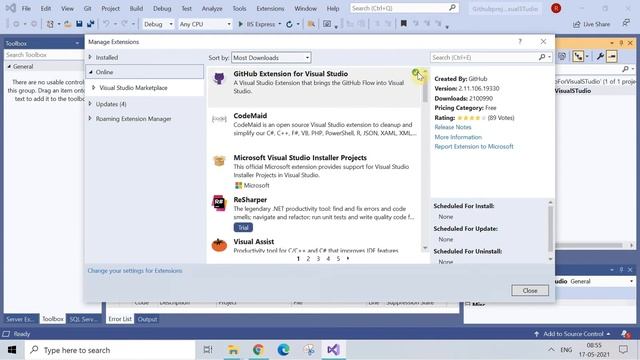Click the Undo toolbar icon
Viewport: 640px width, 360px height.
(106, 24)
